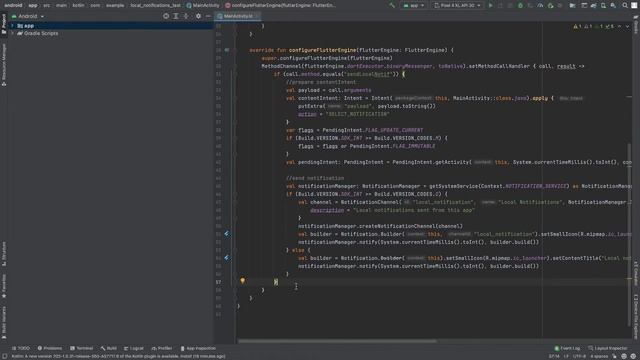640x360 pixels.
Task: Open the Resource Manager side tab
Action: [x=4, y=65]
